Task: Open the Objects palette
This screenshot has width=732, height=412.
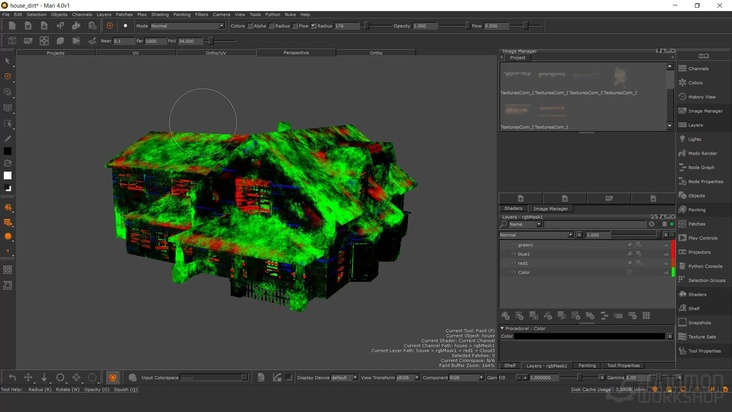Action: (x=696, y=196)
